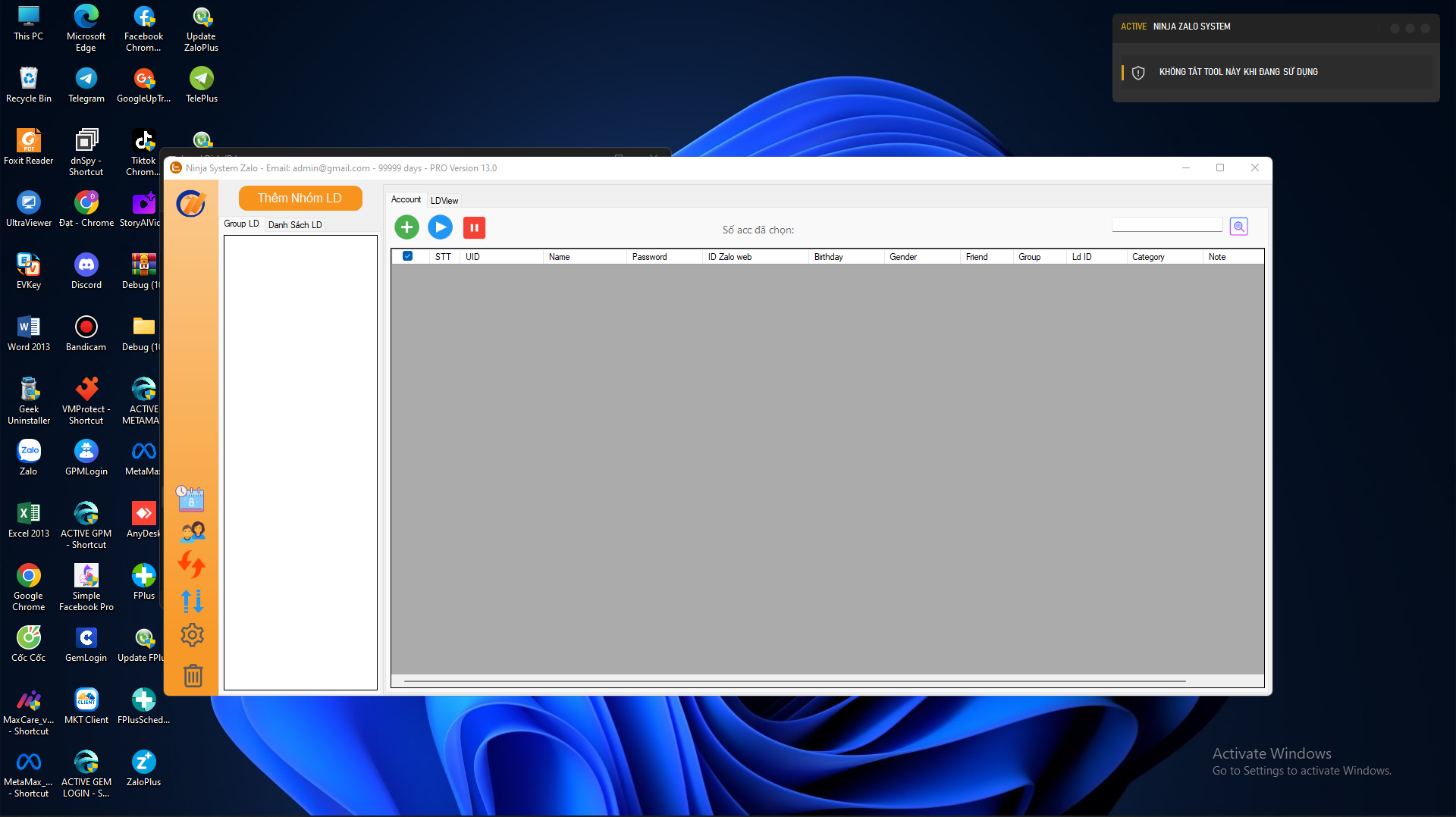Viewport: 1456px width, 817px height.
Task: Select the Bandicam desktop icon
Action: pos(86,333)
